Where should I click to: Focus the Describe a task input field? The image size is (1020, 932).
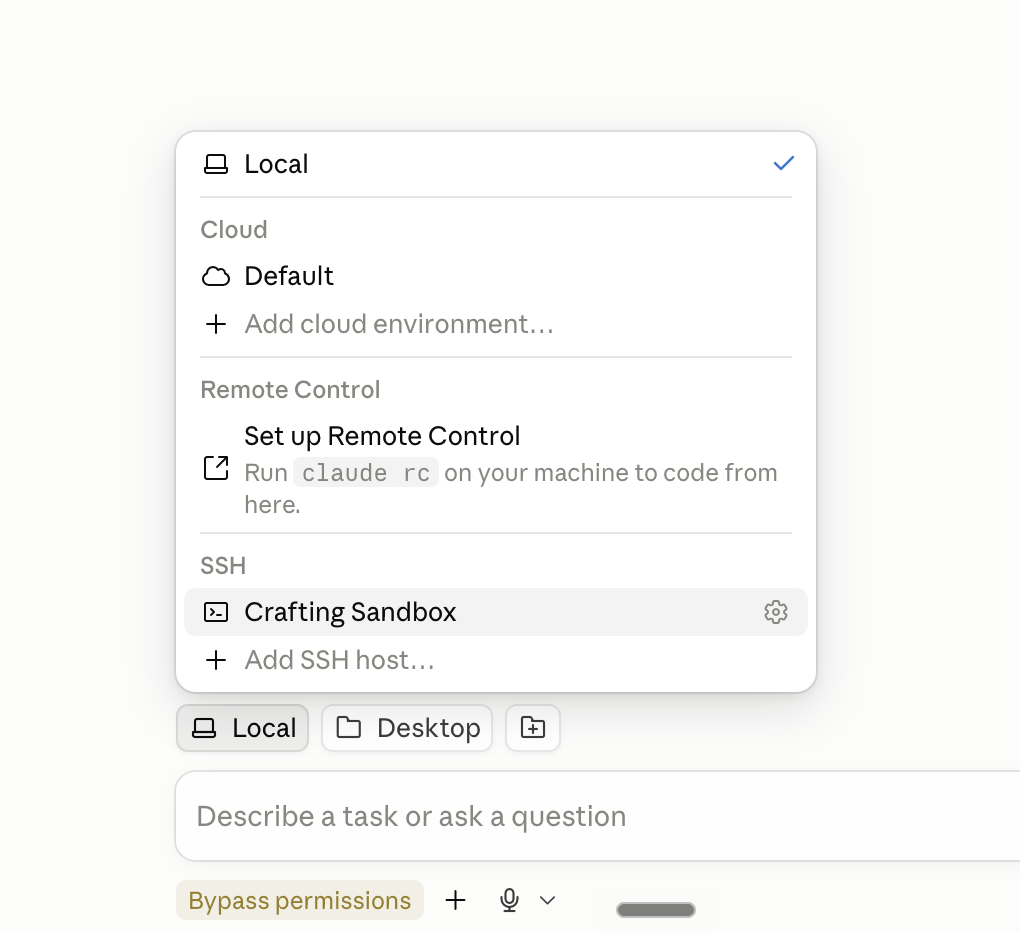click(x=597, y=816)
